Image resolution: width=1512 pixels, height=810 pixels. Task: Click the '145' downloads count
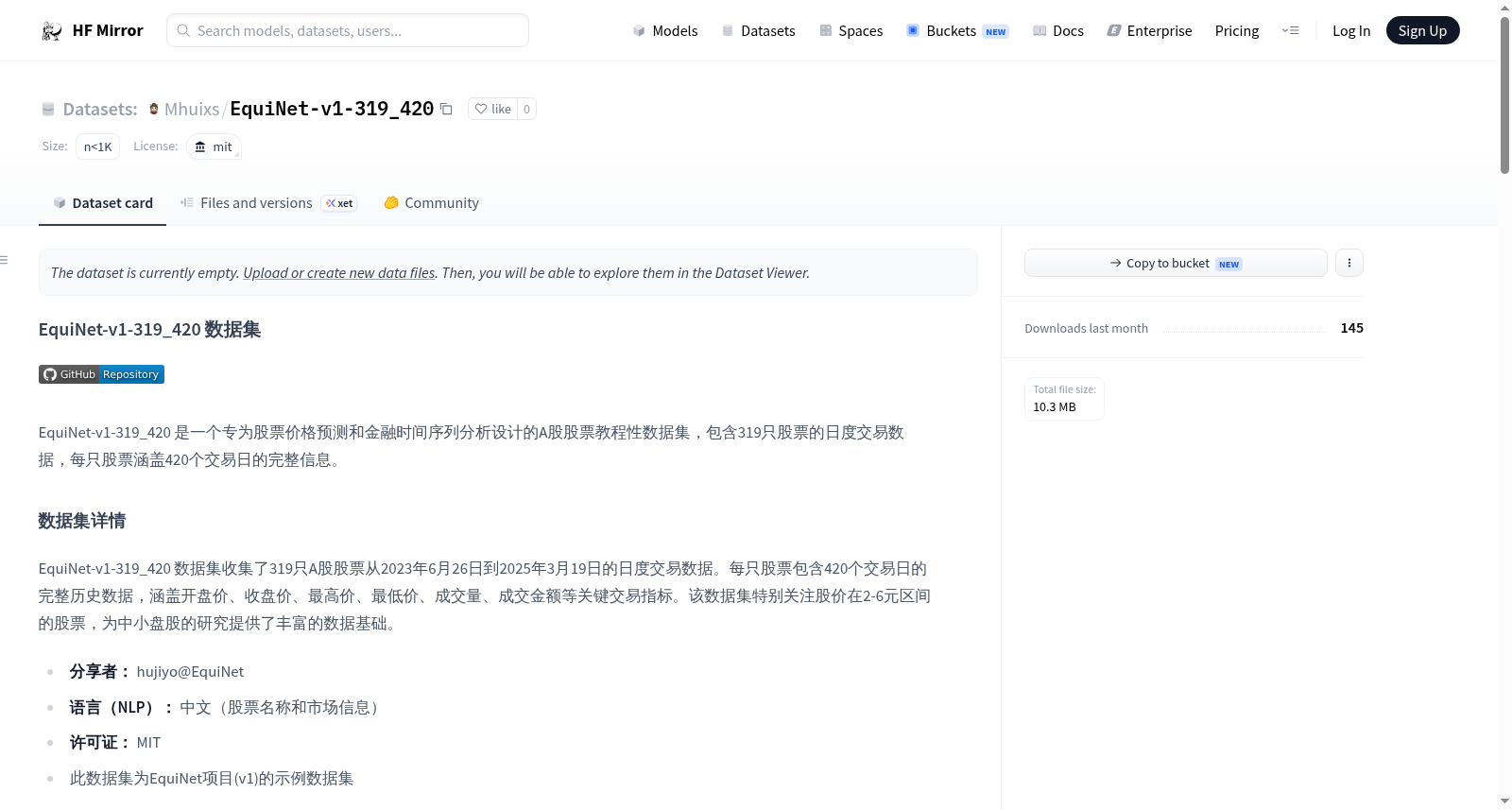point(1351,328)
